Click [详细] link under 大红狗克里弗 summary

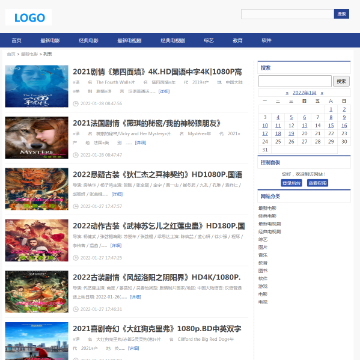click(133, 348)
